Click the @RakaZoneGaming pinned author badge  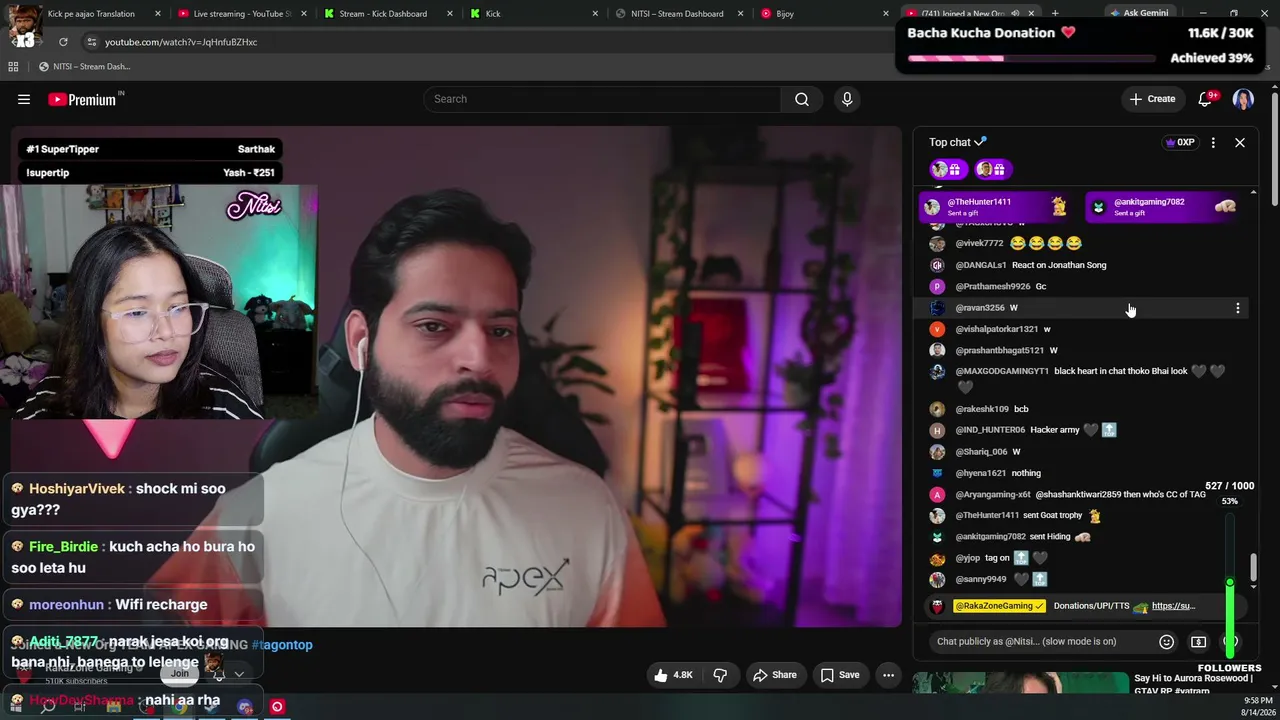999,606
